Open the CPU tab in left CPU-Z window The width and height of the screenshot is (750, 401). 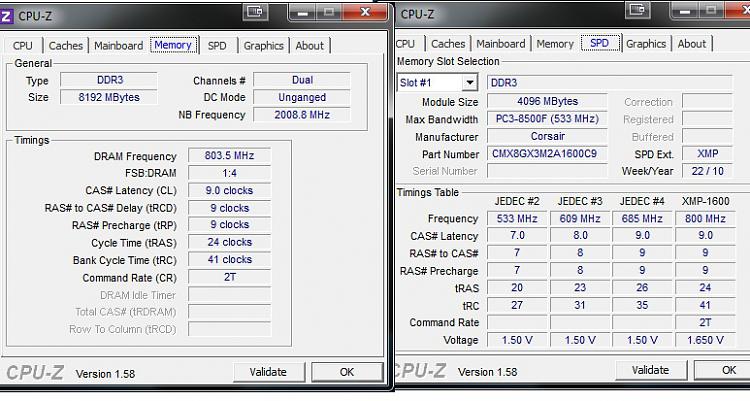(x=22, y=45)
